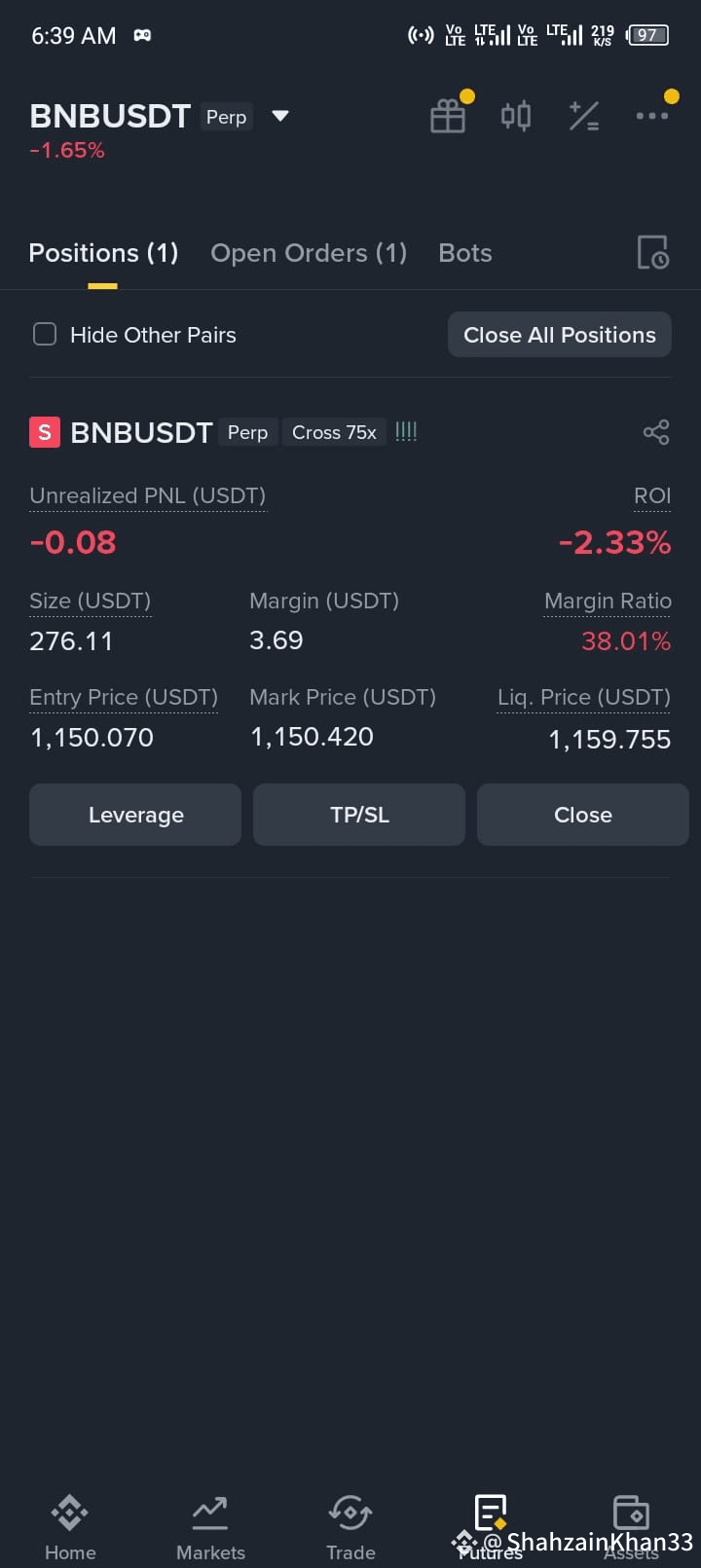Switch to the Open Orders (1) tab

click(309, 253)
